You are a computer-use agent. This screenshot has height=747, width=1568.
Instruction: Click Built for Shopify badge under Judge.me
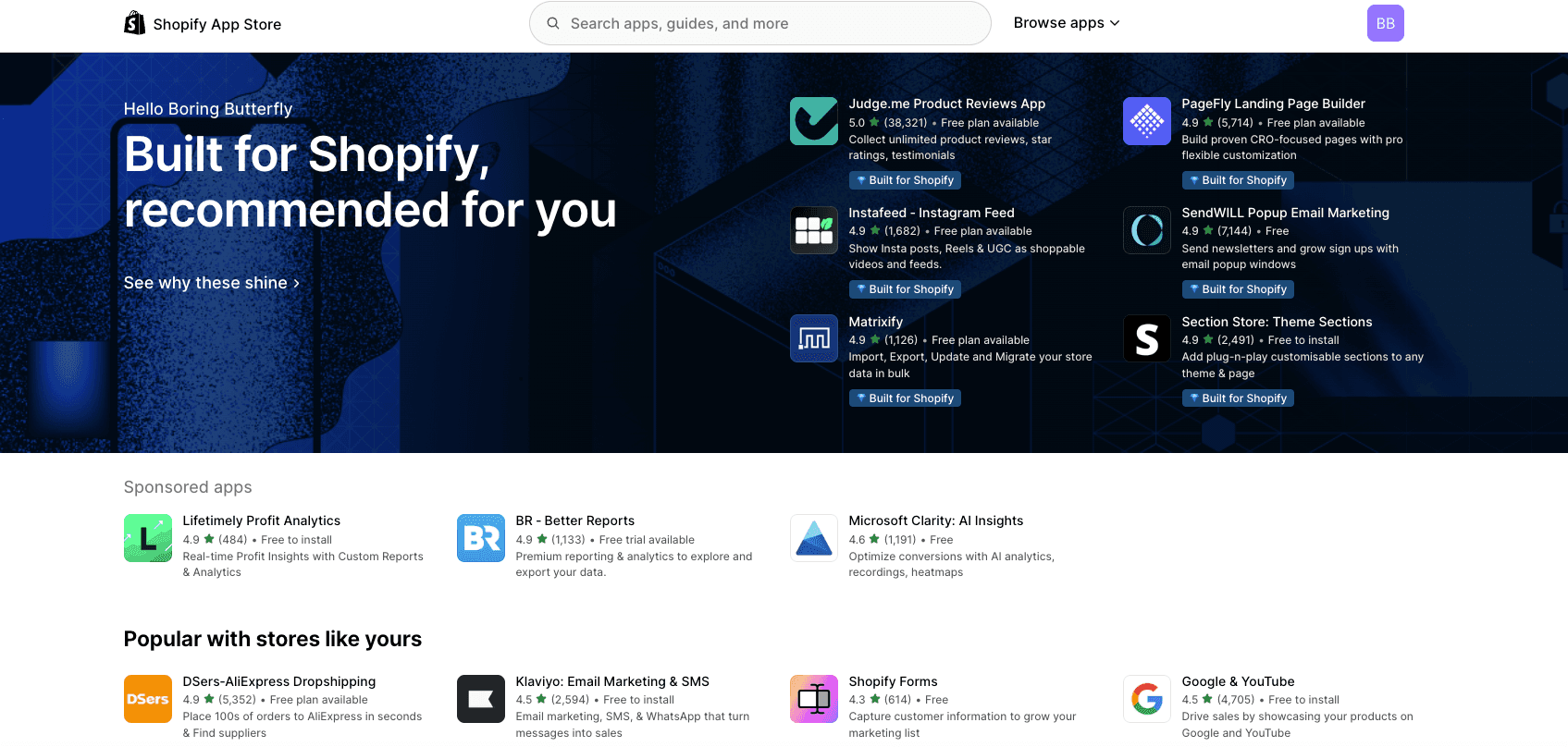coord(905,180)
